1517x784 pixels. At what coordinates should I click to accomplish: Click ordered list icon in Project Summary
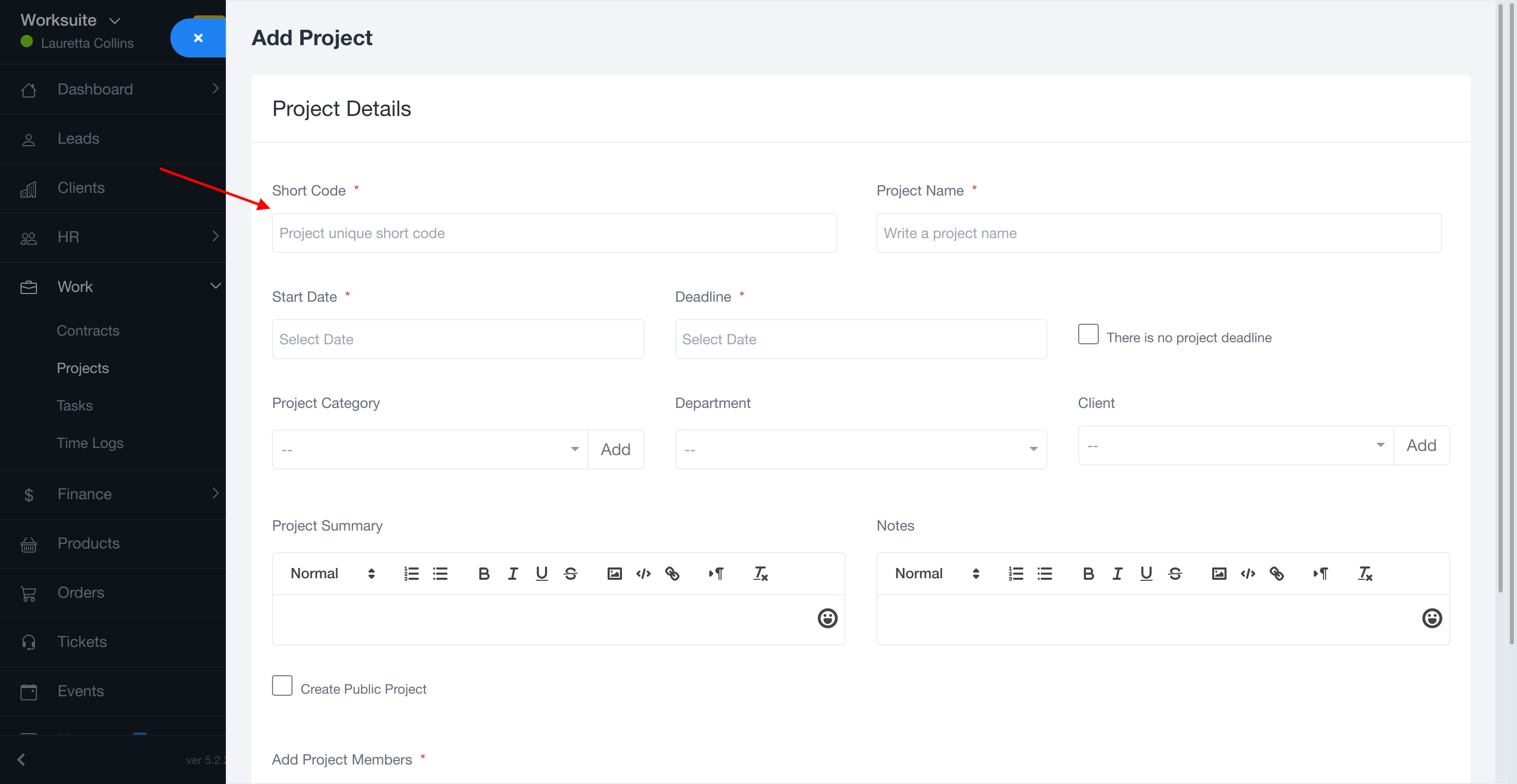pos(411,573)
